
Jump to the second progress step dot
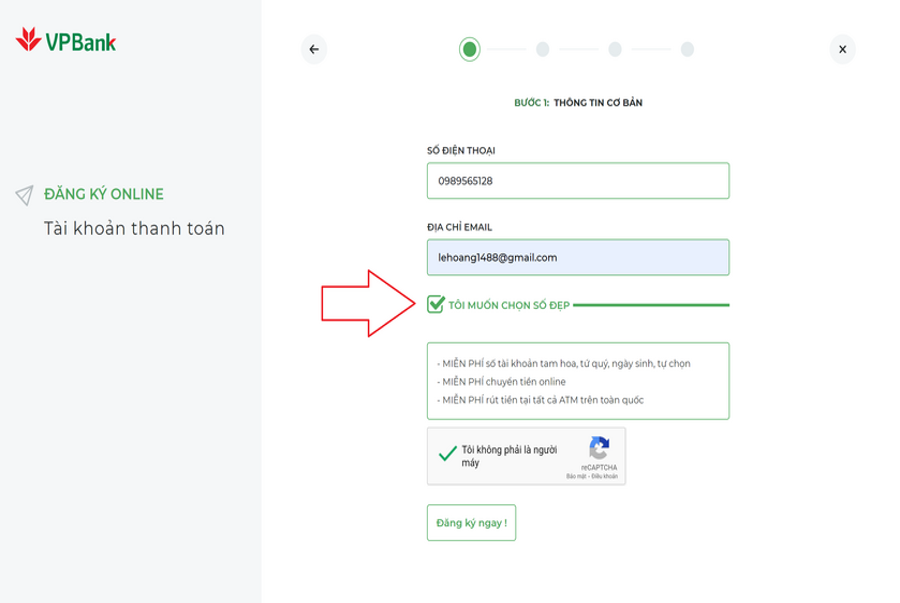coord(542,49)
